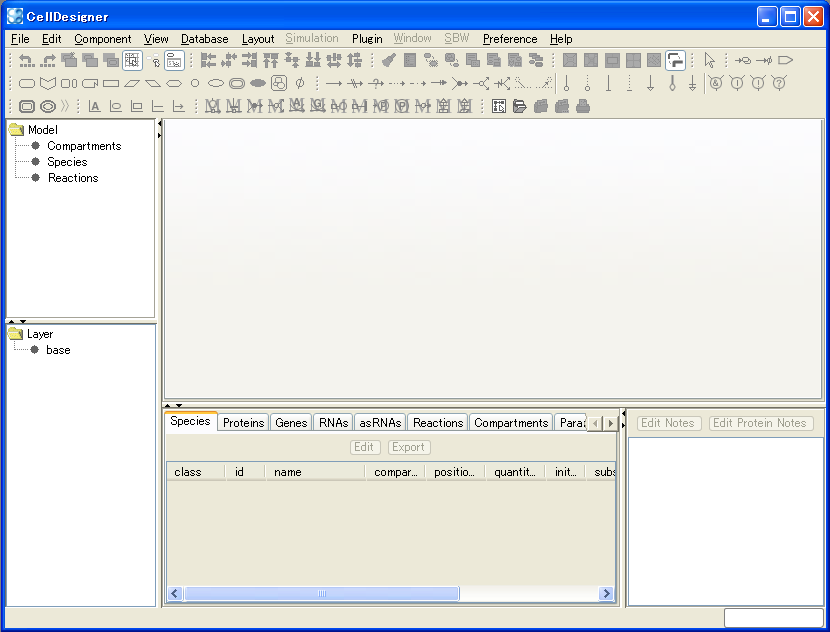Open the Component menu
Image resolution: width=830 pixels, height=632 pixels.
(103, 39)
